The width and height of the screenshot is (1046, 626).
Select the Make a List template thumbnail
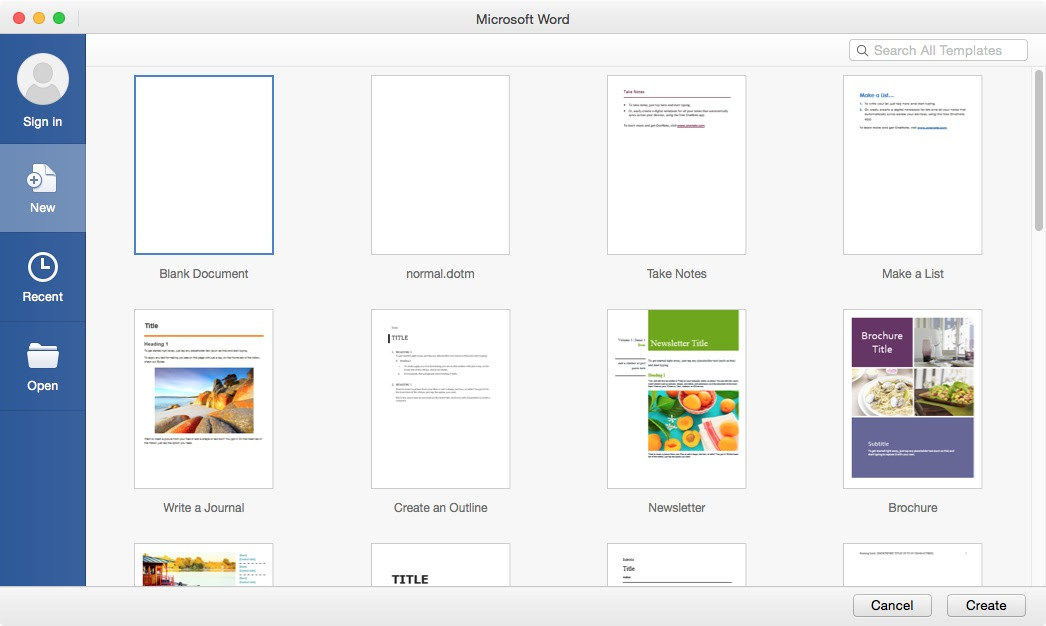coord(913,165)
